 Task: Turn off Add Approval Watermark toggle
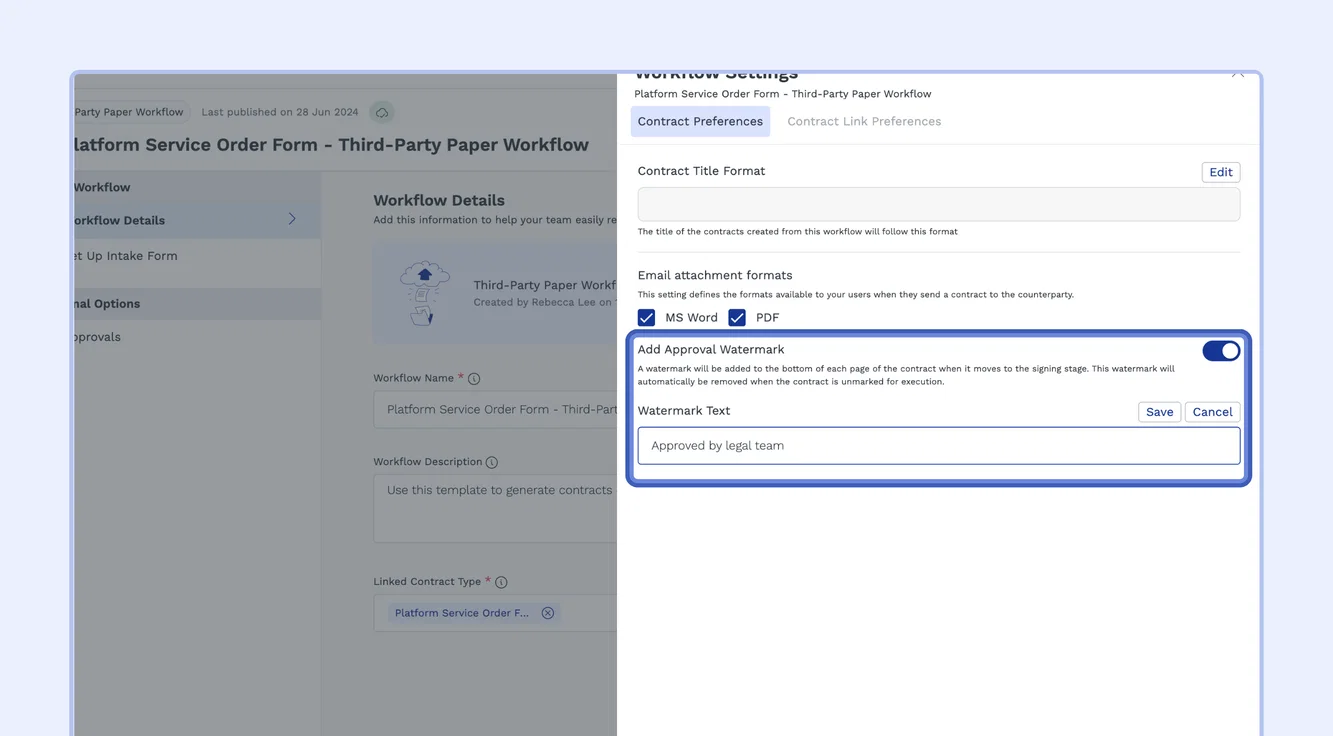coord(1221,351)
